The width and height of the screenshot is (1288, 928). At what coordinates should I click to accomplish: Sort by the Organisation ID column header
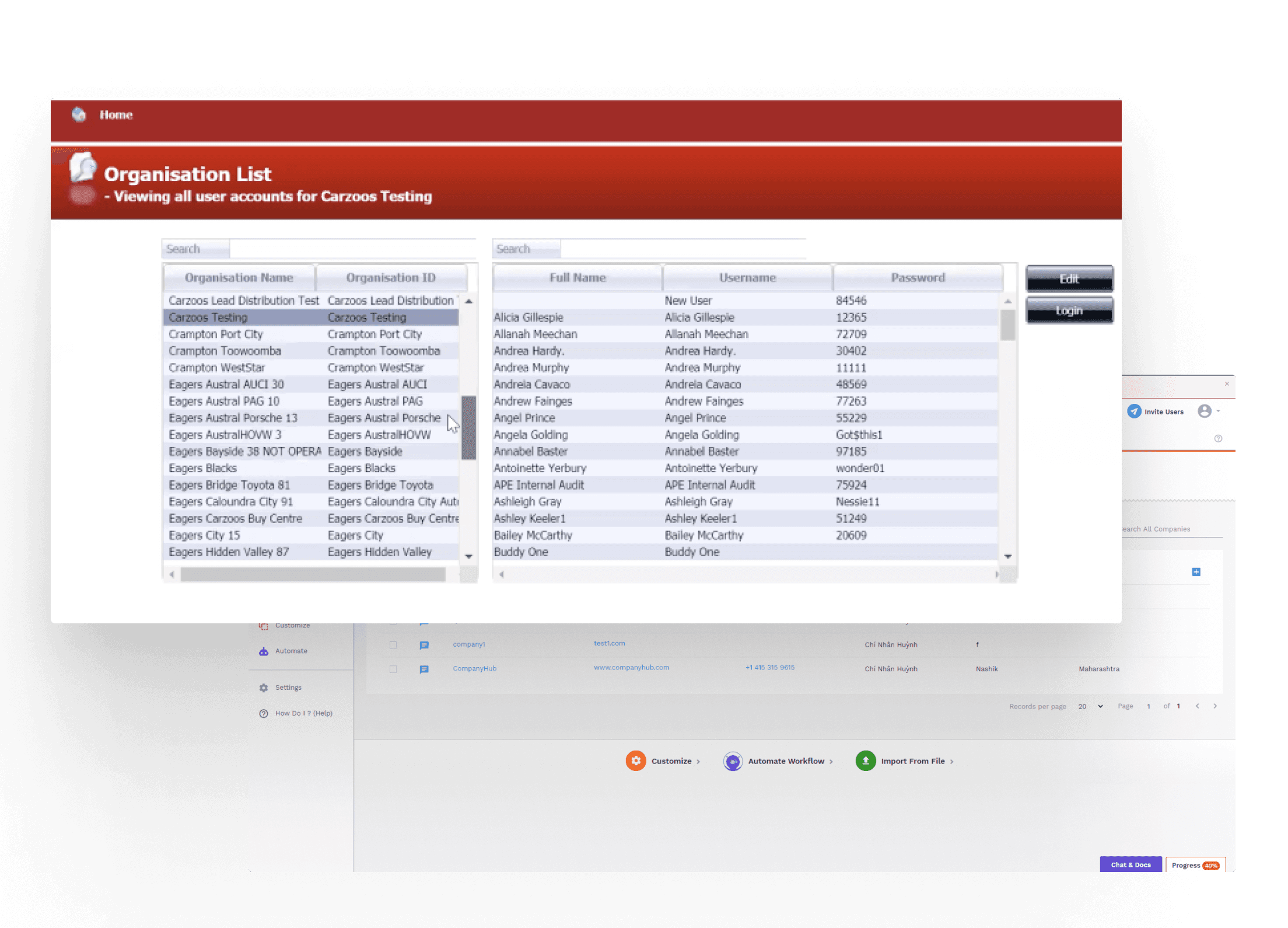[x=391, y=278]
